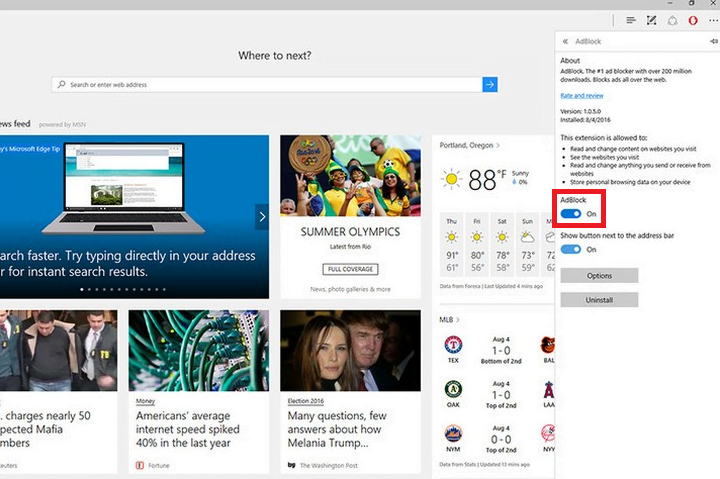Click the FULL COVERAGE button
The image size is (720, 479).
point(350,269)
